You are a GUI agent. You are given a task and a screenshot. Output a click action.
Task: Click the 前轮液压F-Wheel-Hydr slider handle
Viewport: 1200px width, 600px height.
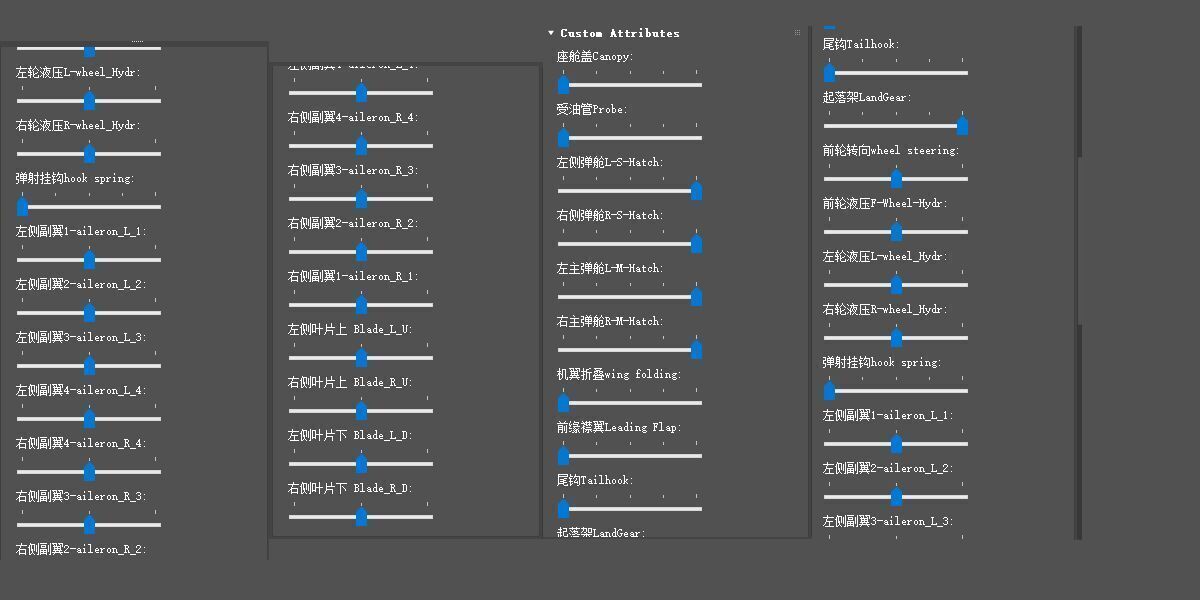coord(896,232)
